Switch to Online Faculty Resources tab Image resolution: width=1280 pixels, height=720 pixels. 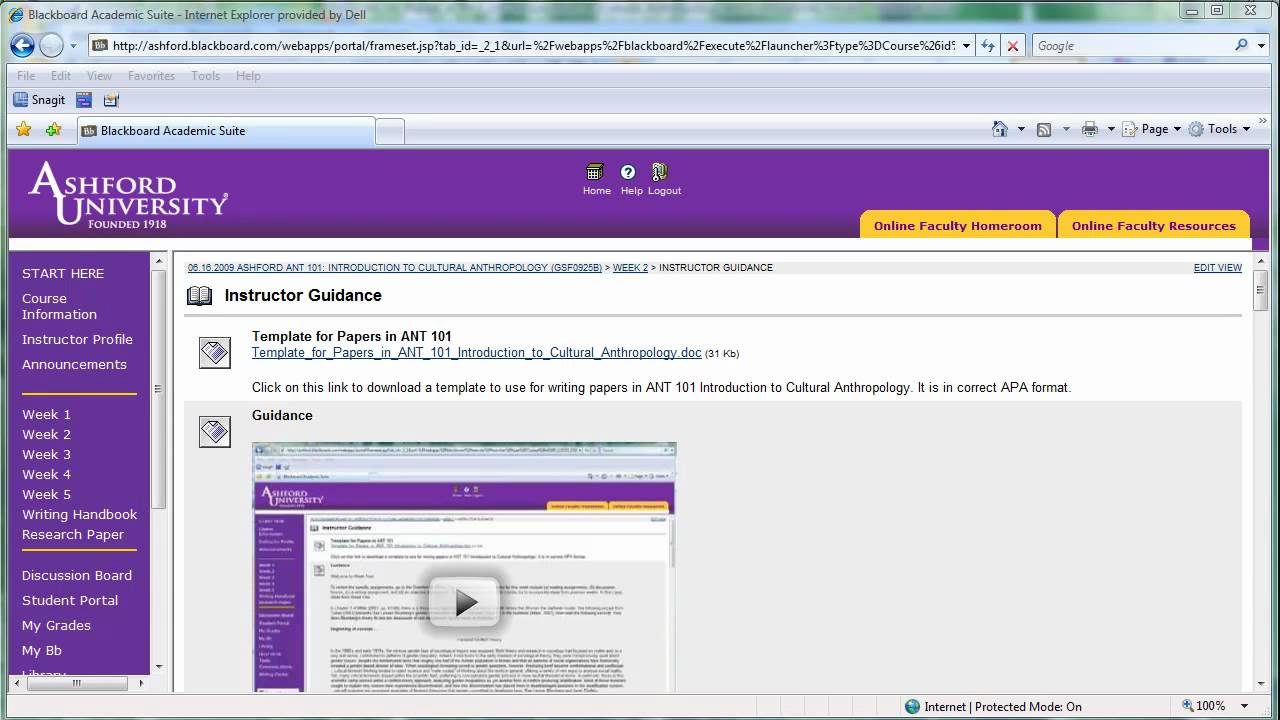(x=1154, y=225)
